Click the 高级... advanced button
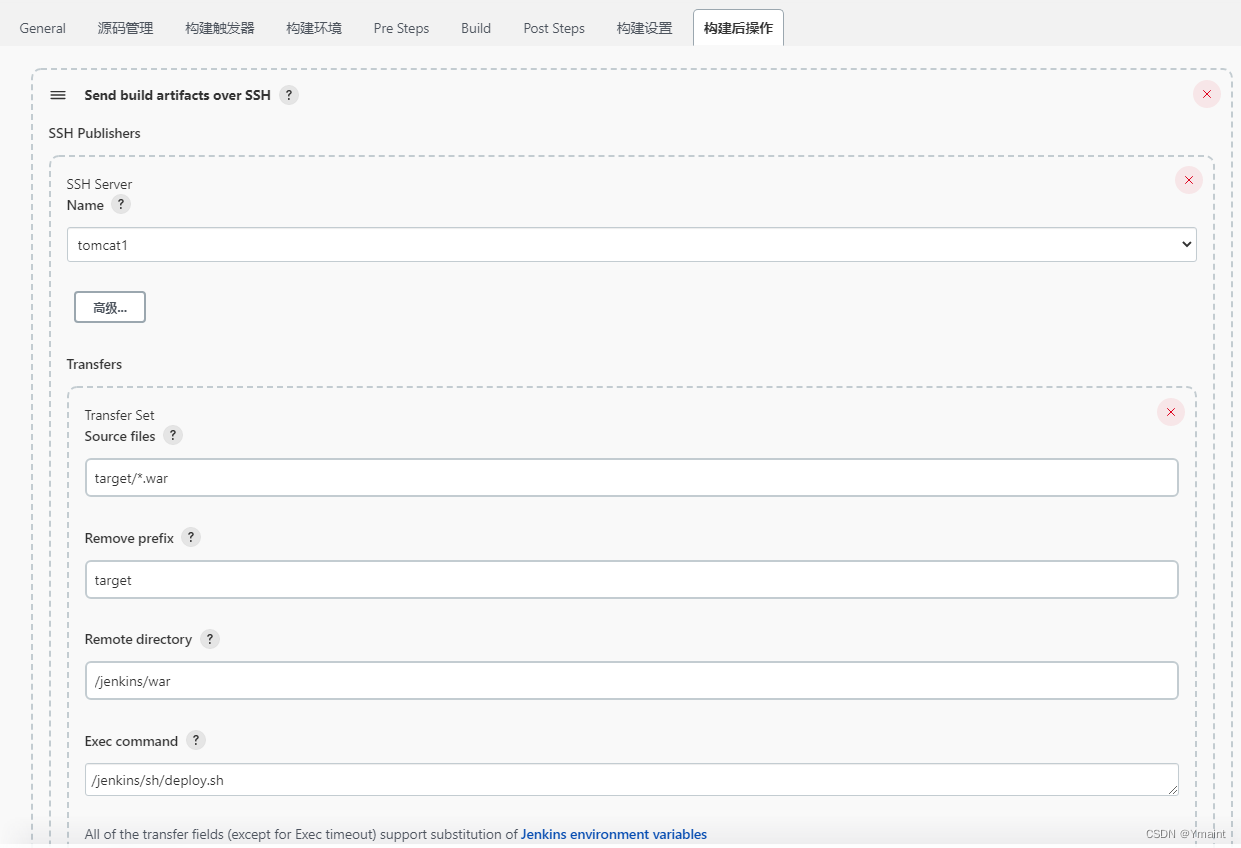1241x848 pixels. (x=110, y=307)
